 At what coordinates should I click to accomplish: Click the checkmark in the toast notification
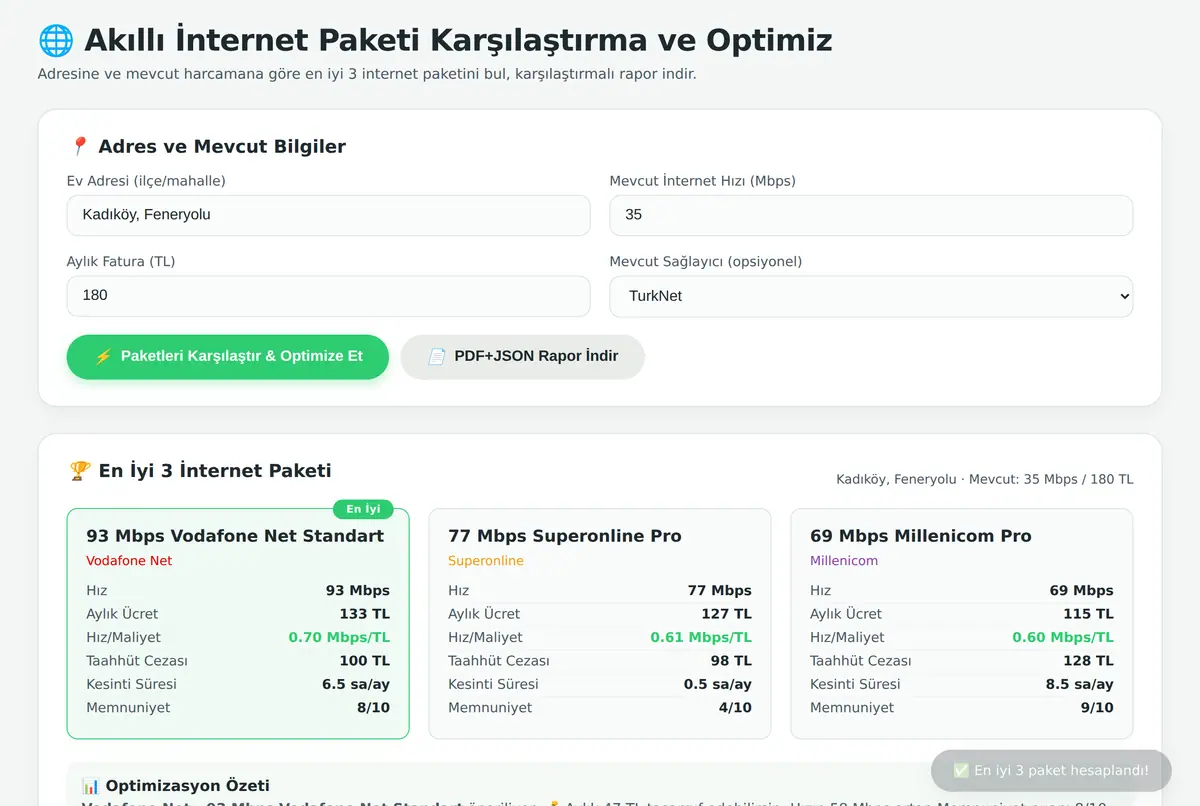[x=961, y=771]
